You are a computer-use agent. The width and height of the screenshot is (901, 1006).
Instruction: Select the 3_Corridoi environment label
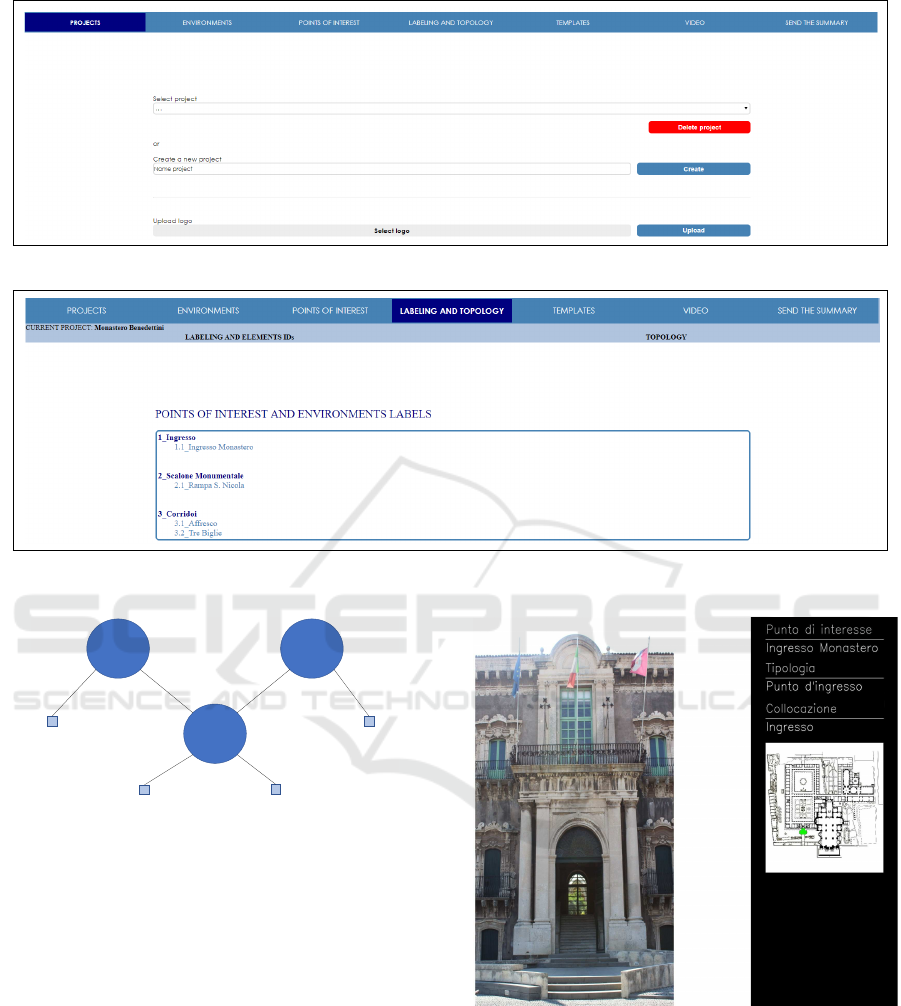click(x=179, y=514)
